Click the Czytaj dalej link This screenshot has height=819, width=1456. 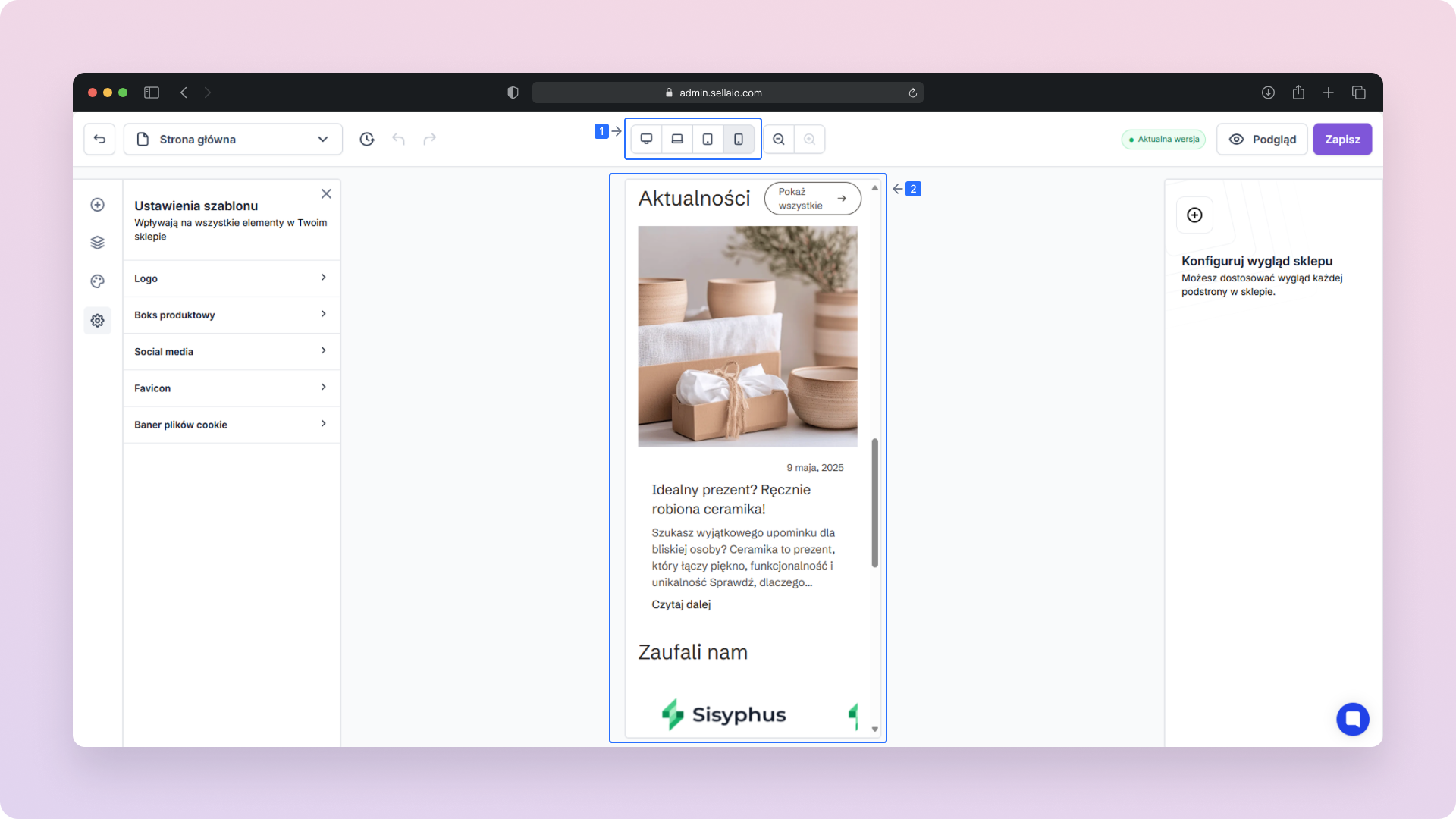[681, 604]
